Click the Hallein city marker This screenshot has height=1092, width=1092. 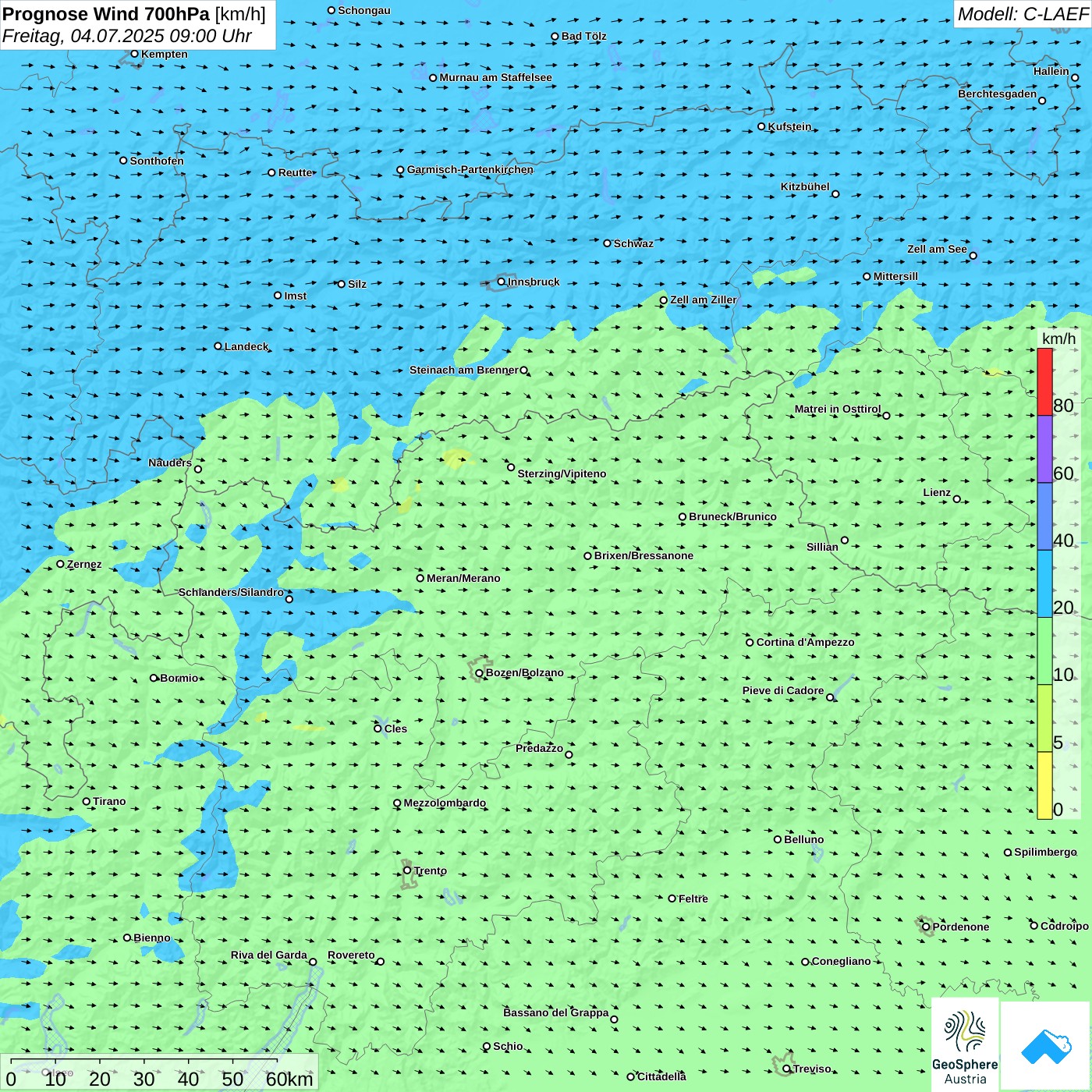(x=1075, y=77)
